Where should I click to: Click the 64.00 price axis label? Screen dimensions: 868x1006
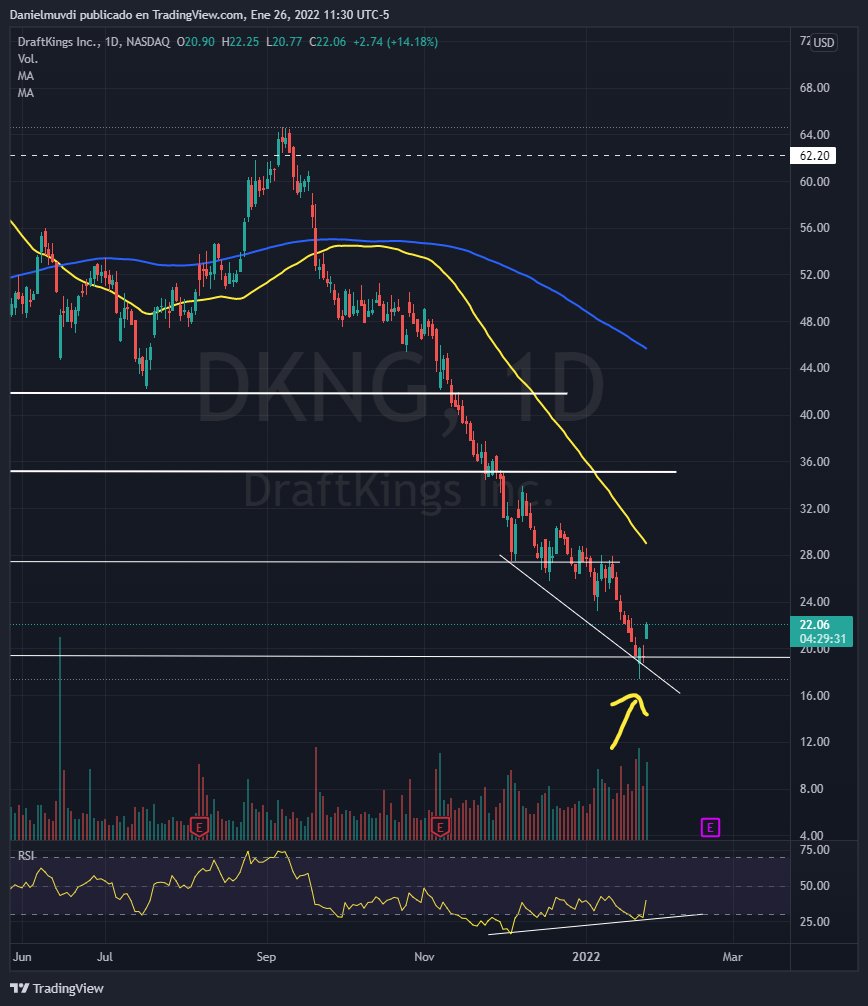pos(815,135)
